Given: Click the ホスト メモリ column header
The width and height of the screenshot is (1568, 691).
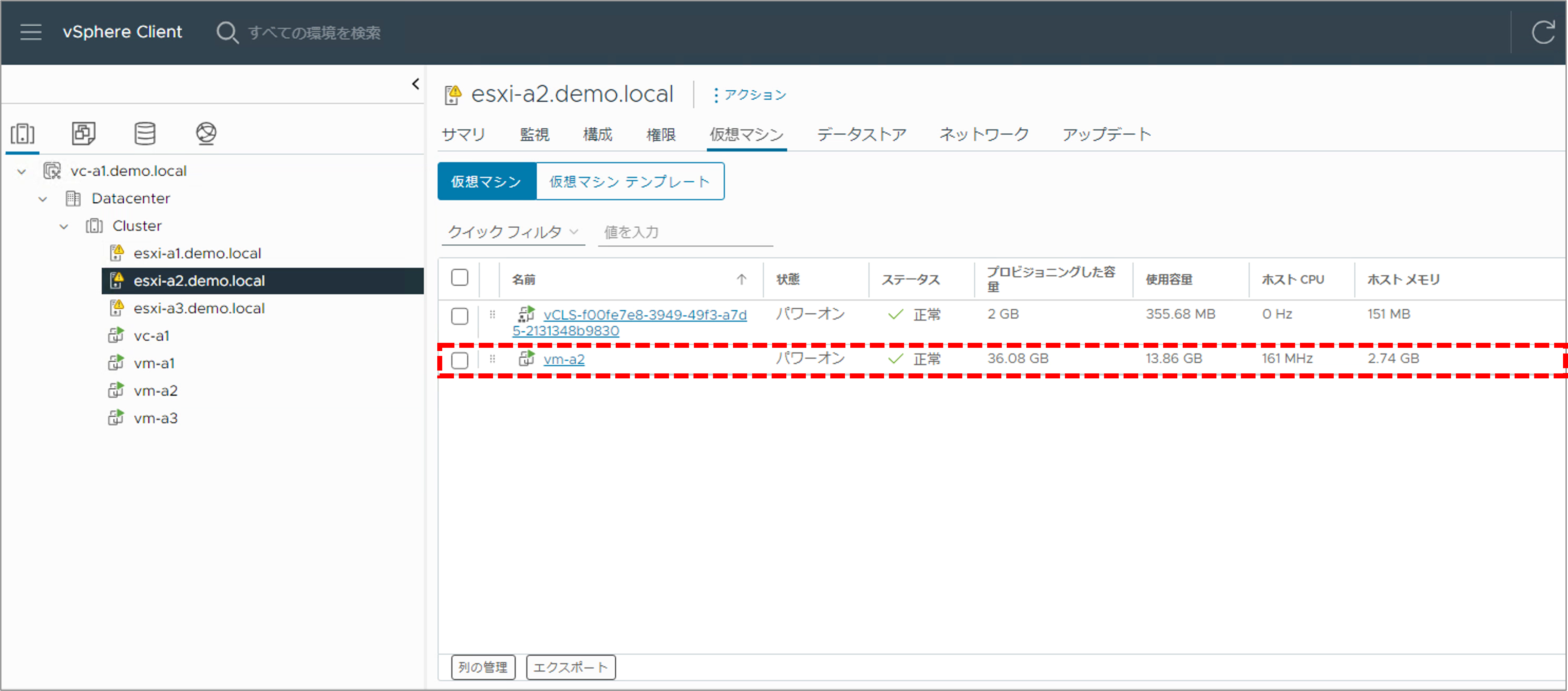Looking at the screenshot, I should click(x=1403, y=280).
